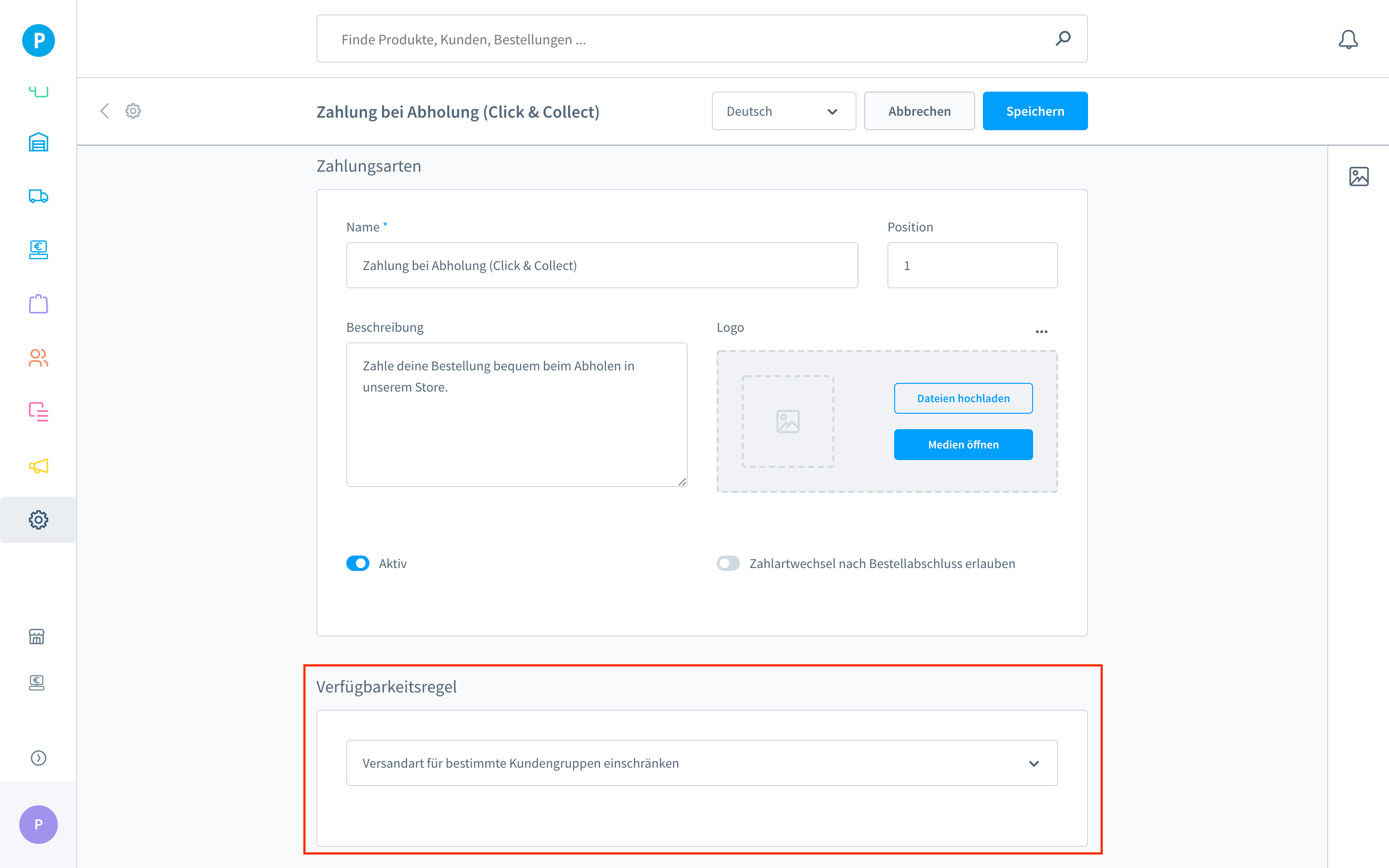Screen dimensions: 1389x868
Task: Open the Shipping truck sidebar icon
Action: (x=39, y=196)
